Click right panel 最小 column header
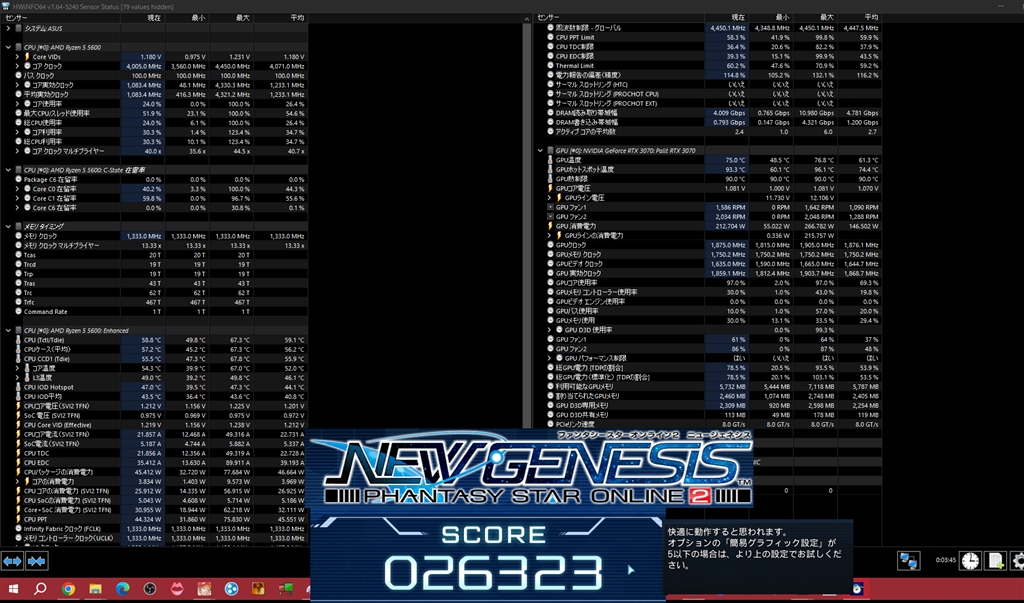 click(x=771, y=18)
